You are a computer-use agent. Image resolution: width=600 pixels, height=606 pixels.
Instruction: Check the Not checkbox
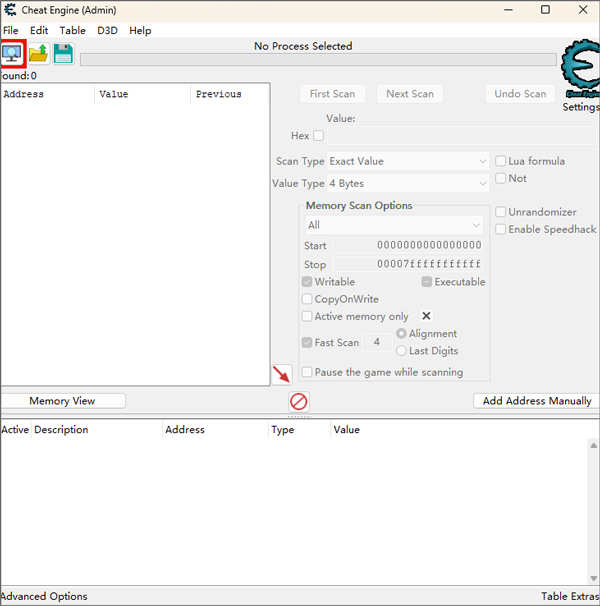click(501, 178)
